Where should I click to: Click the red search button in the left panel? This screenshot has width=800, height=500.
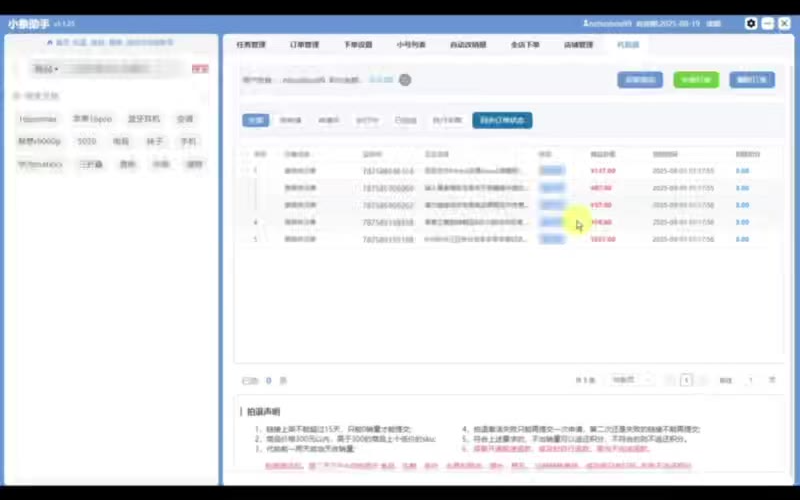(x=200, y=70)
